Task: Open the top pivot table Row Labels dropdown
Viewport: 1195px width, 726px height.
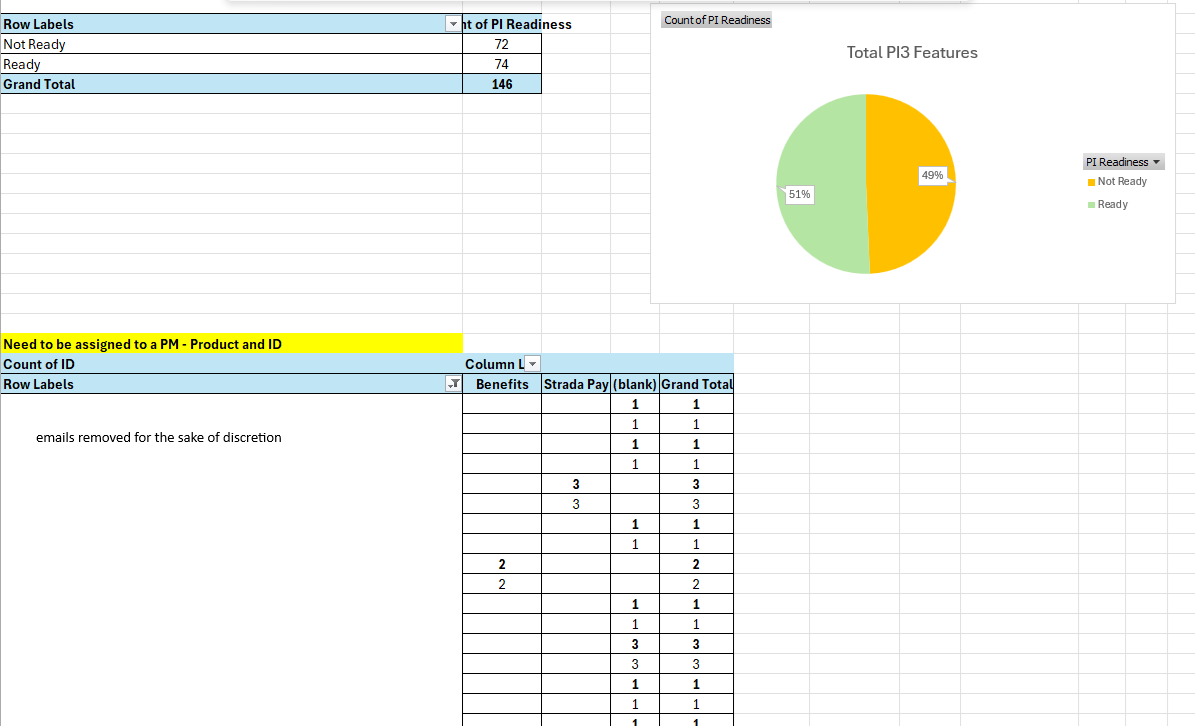Action: 453,24
